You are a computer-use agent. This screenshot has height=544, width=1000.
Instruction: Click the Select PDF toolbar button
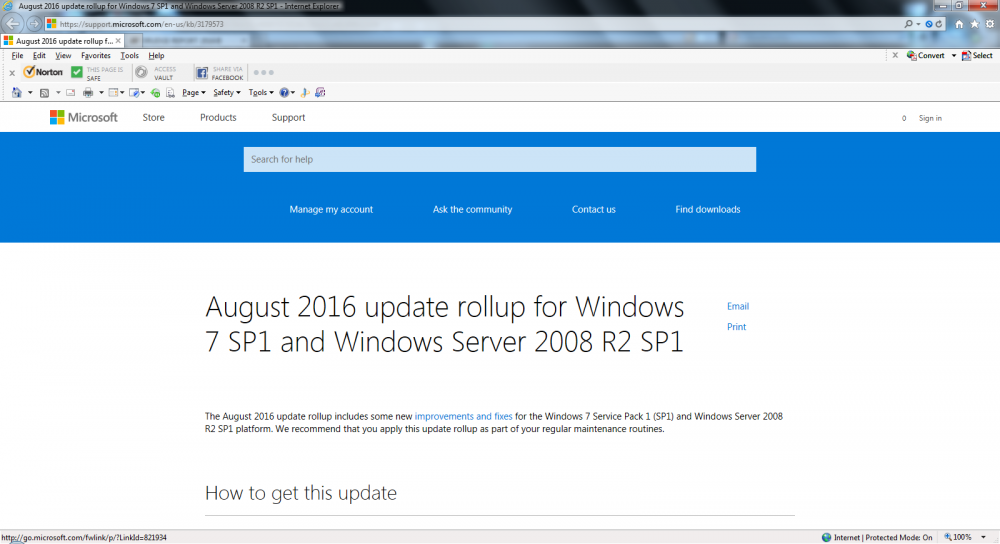[977, 55]
